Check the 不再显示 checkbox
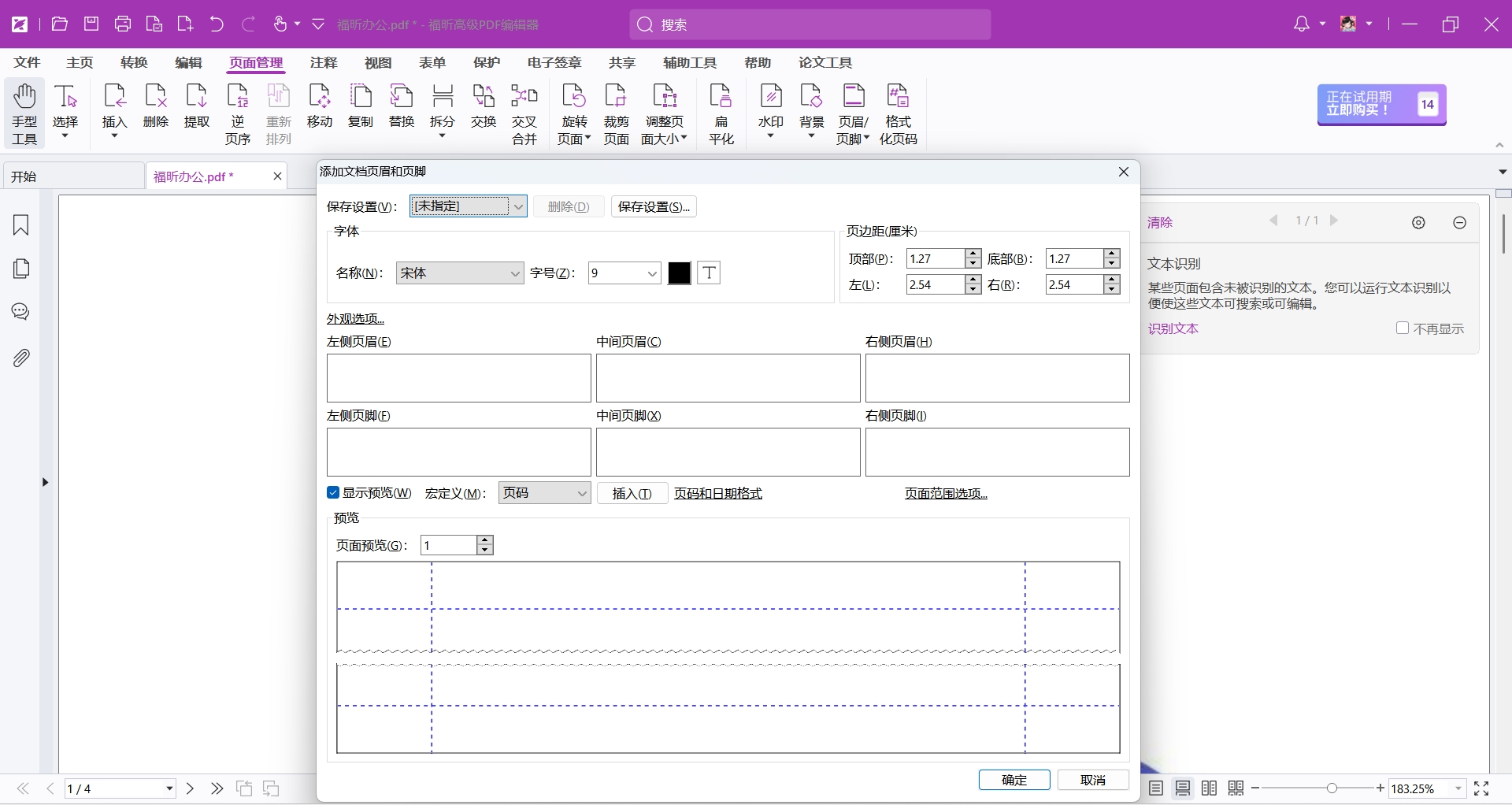 click(1402, 328)
